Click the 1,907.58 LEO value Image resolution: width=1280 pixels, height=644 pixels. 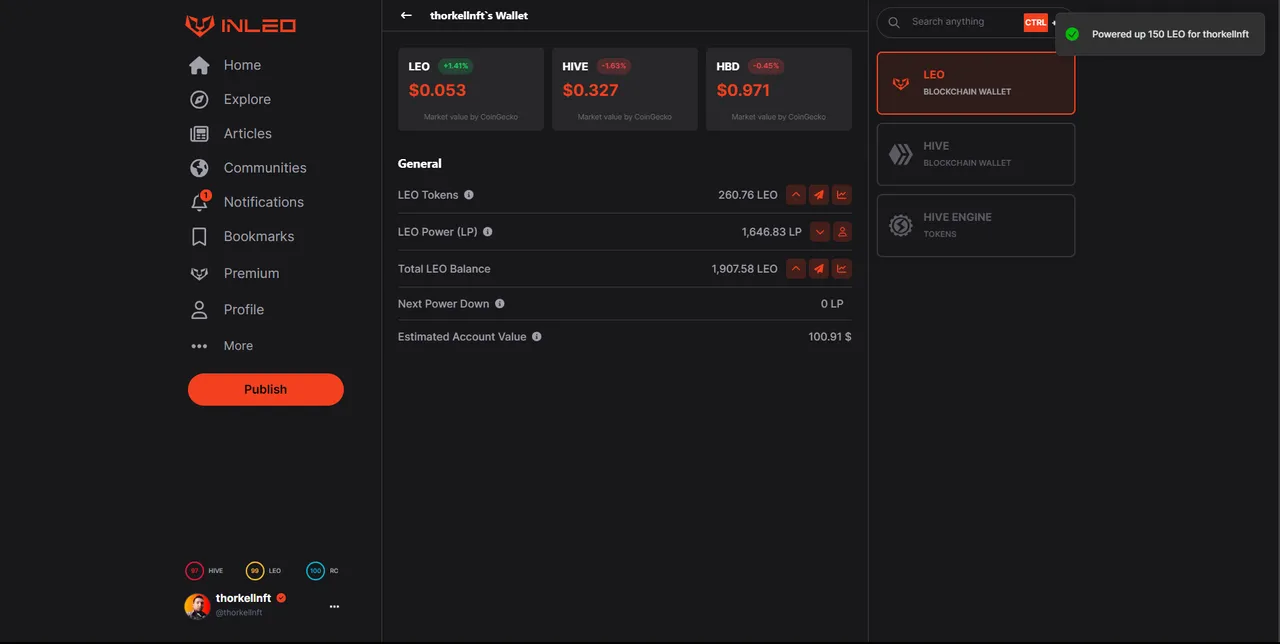[745, 269]
